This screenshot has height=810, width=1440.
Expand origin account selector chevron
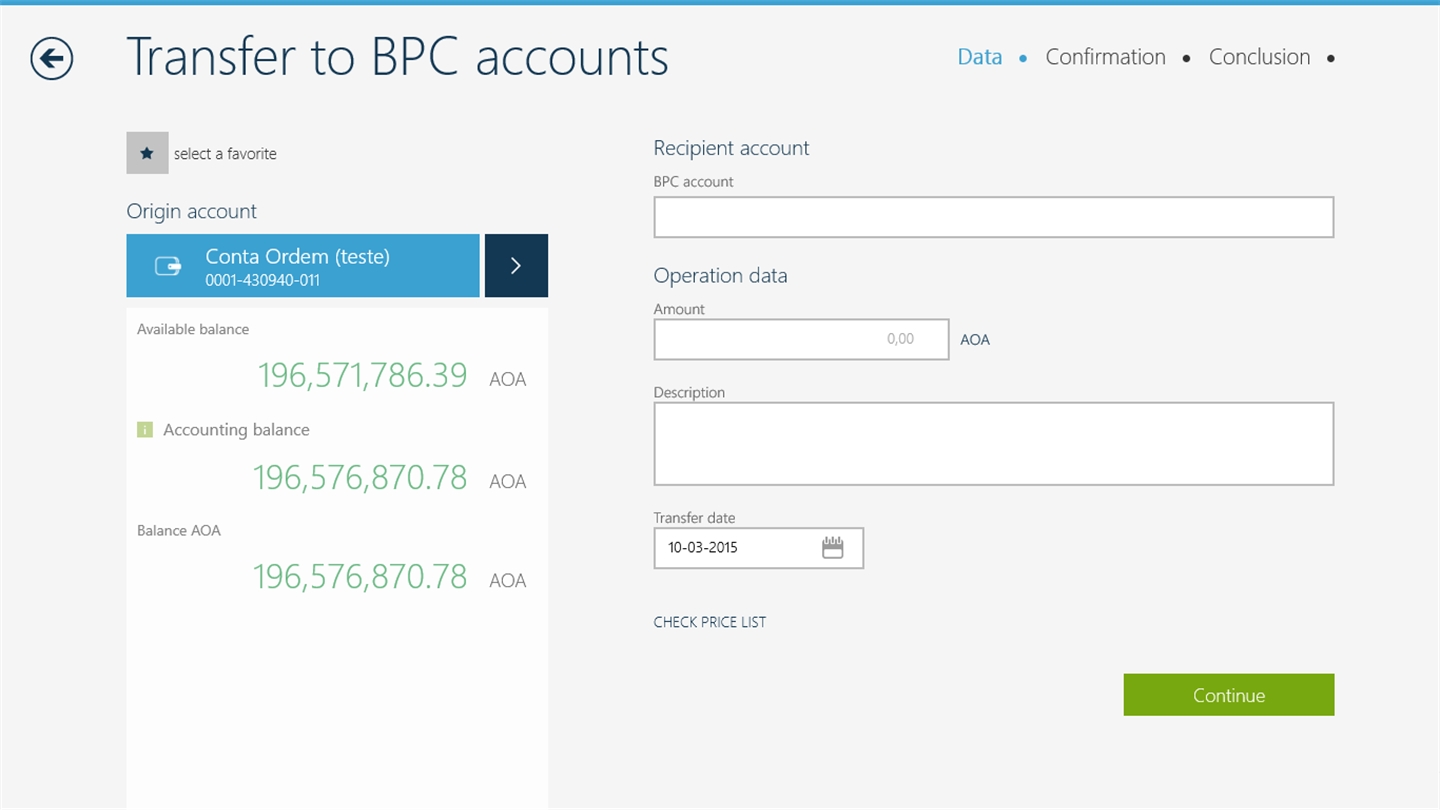click(x=516, y=266)
